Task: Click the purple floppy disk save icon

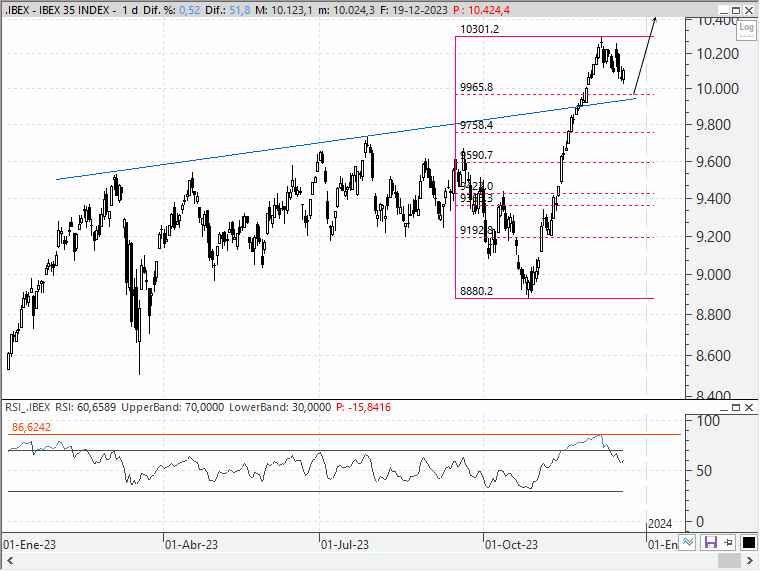Action: [x=711, y=542]
